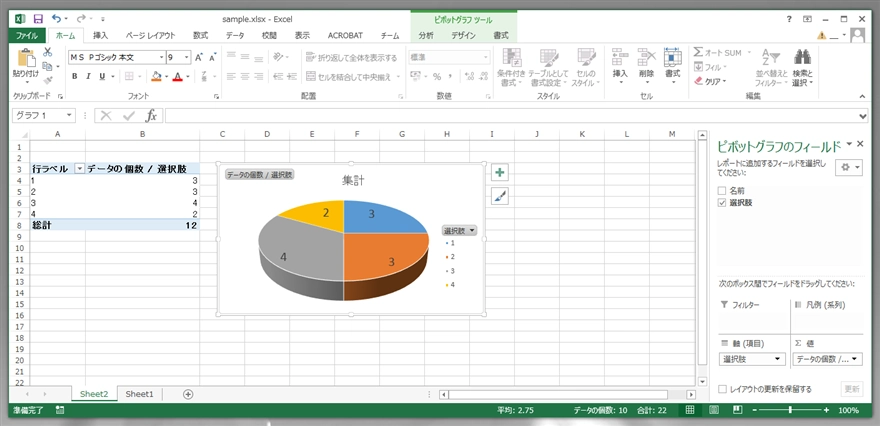This screenshot has height=426, width=880.
Task: Click Sort and Filter icon (並べ替えとフィルター)
Action: click(x=771, y=58)
